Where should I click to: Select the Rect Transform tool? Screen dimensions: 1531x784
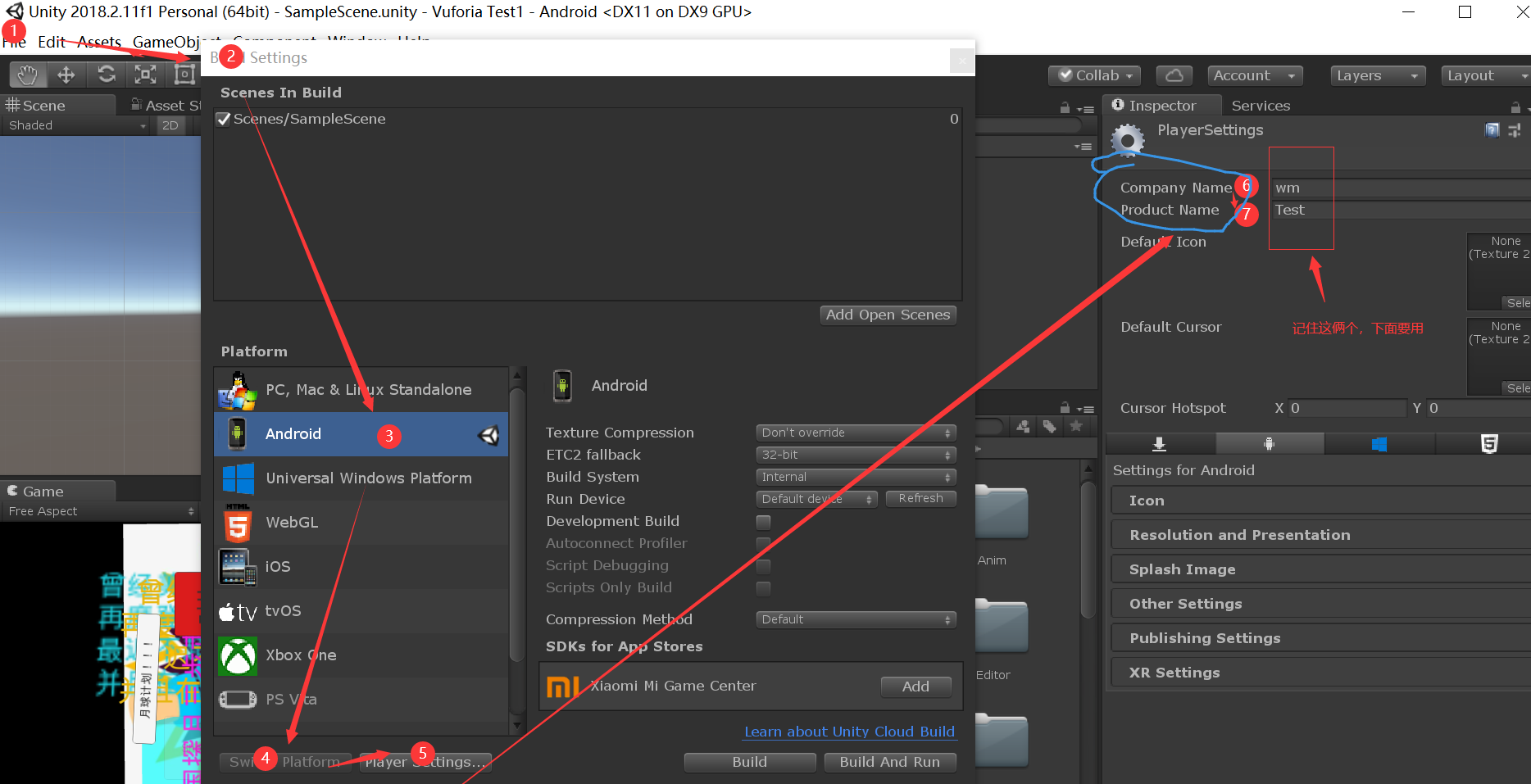[x=184, y=74]
